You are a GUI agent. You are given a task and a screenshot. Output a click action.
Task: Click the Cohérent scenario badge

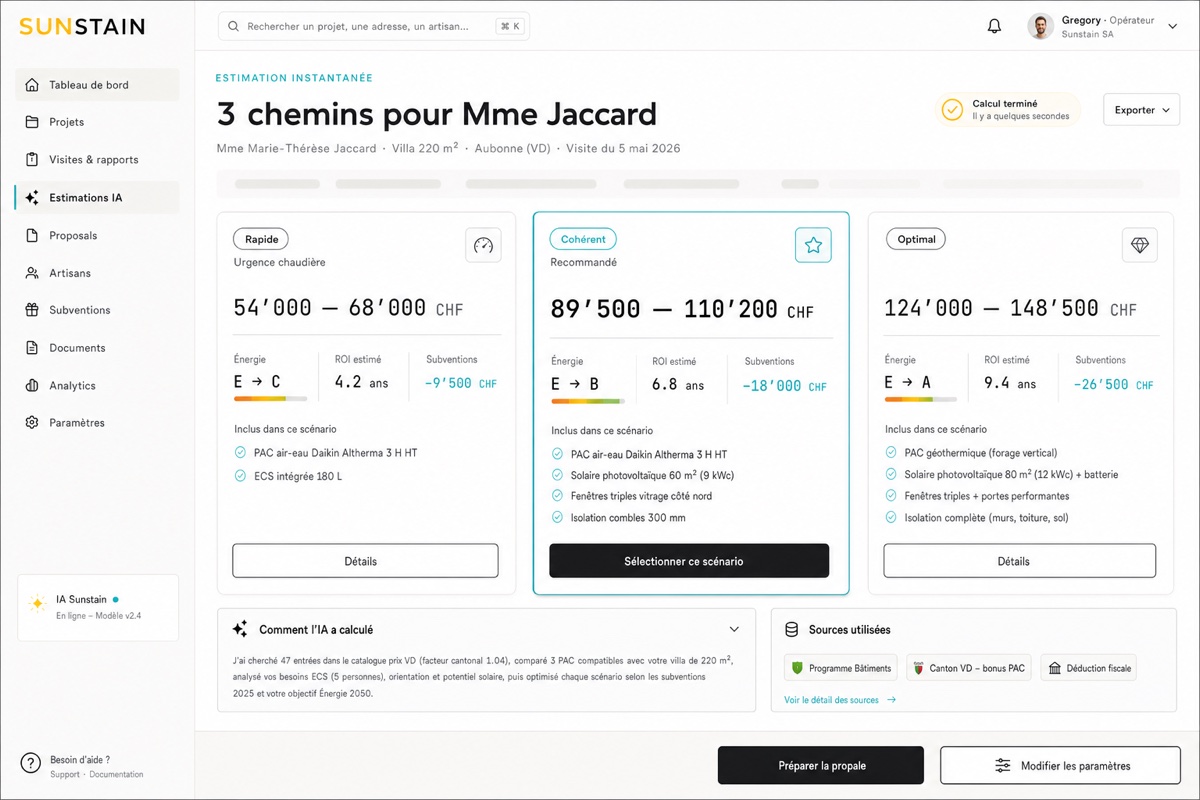coord(583,239)
